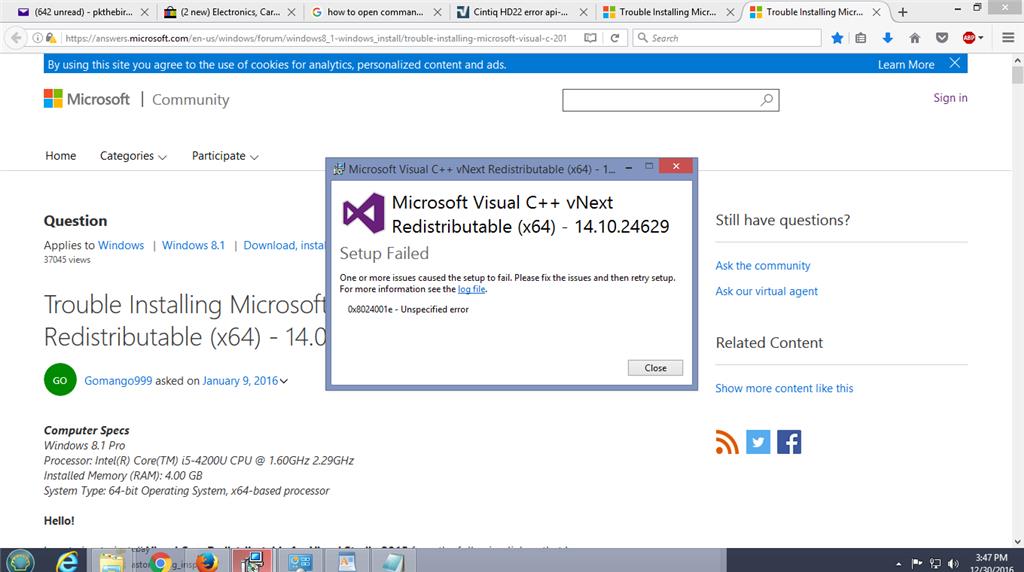The image size is (1024, 572).
Task: Click Close in the Setup Failed dialog
Action: (655, 368)
